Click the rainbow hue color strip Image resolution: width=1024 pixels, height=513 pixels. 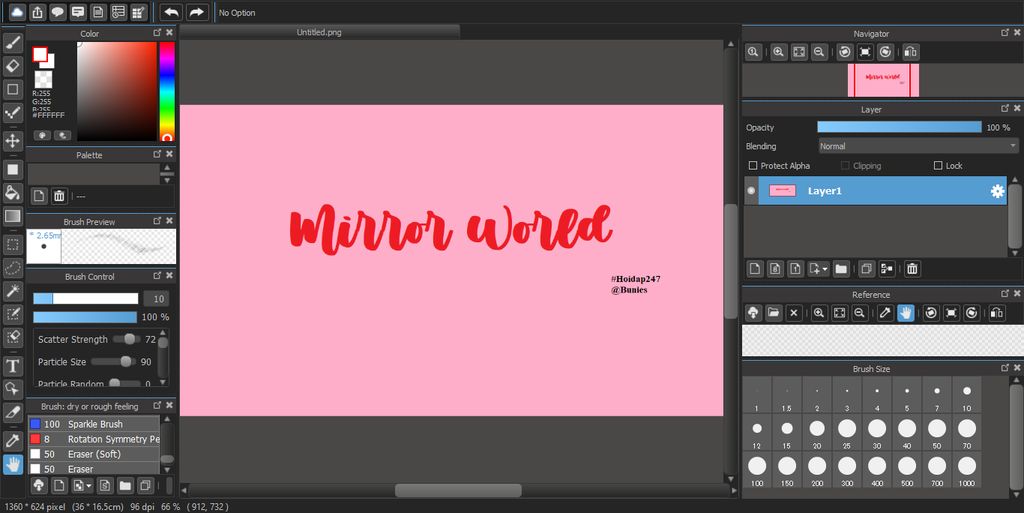167,91
